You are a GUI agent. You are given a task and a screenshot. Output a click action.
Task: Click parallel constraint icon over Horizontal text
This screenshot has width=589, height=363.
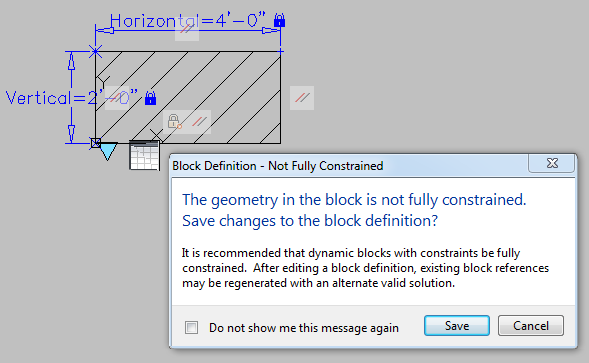tap(187, 29)
